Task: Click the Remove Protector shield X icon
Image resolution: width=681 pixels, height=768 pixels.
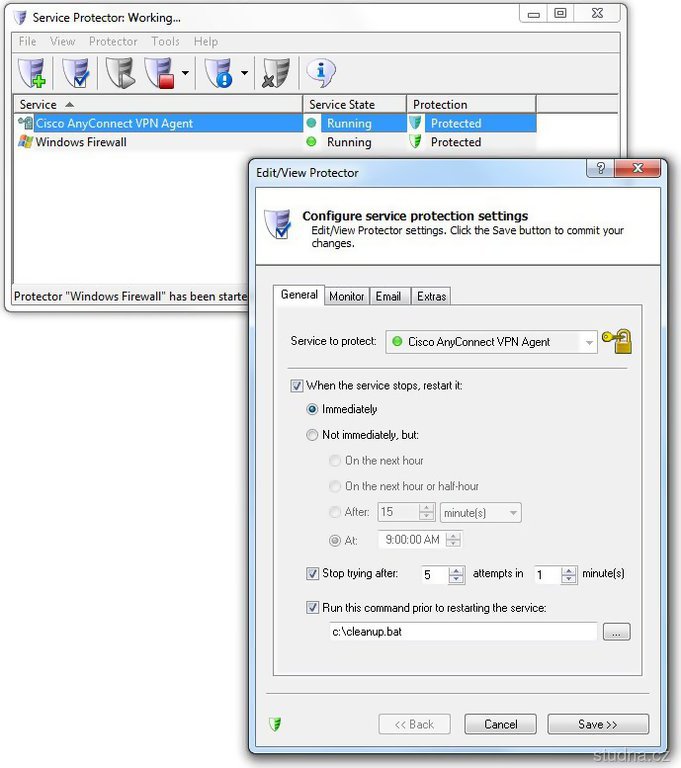Action: 276,72
